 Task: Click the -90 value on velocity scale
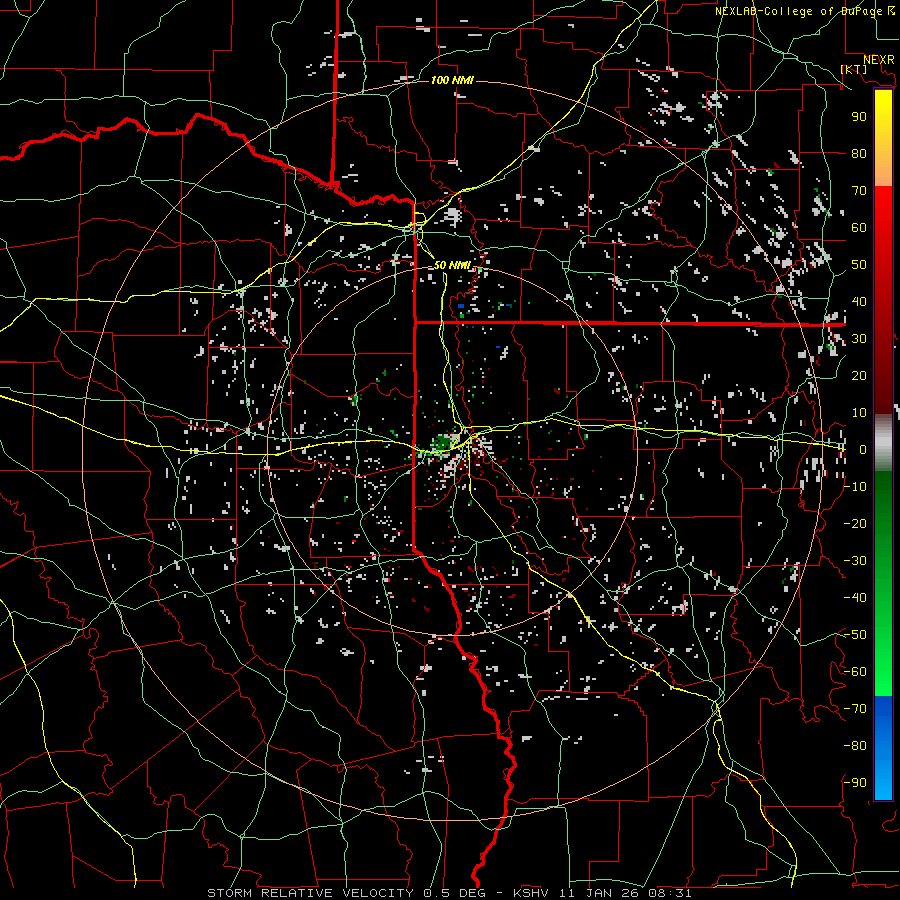point(855,783)
